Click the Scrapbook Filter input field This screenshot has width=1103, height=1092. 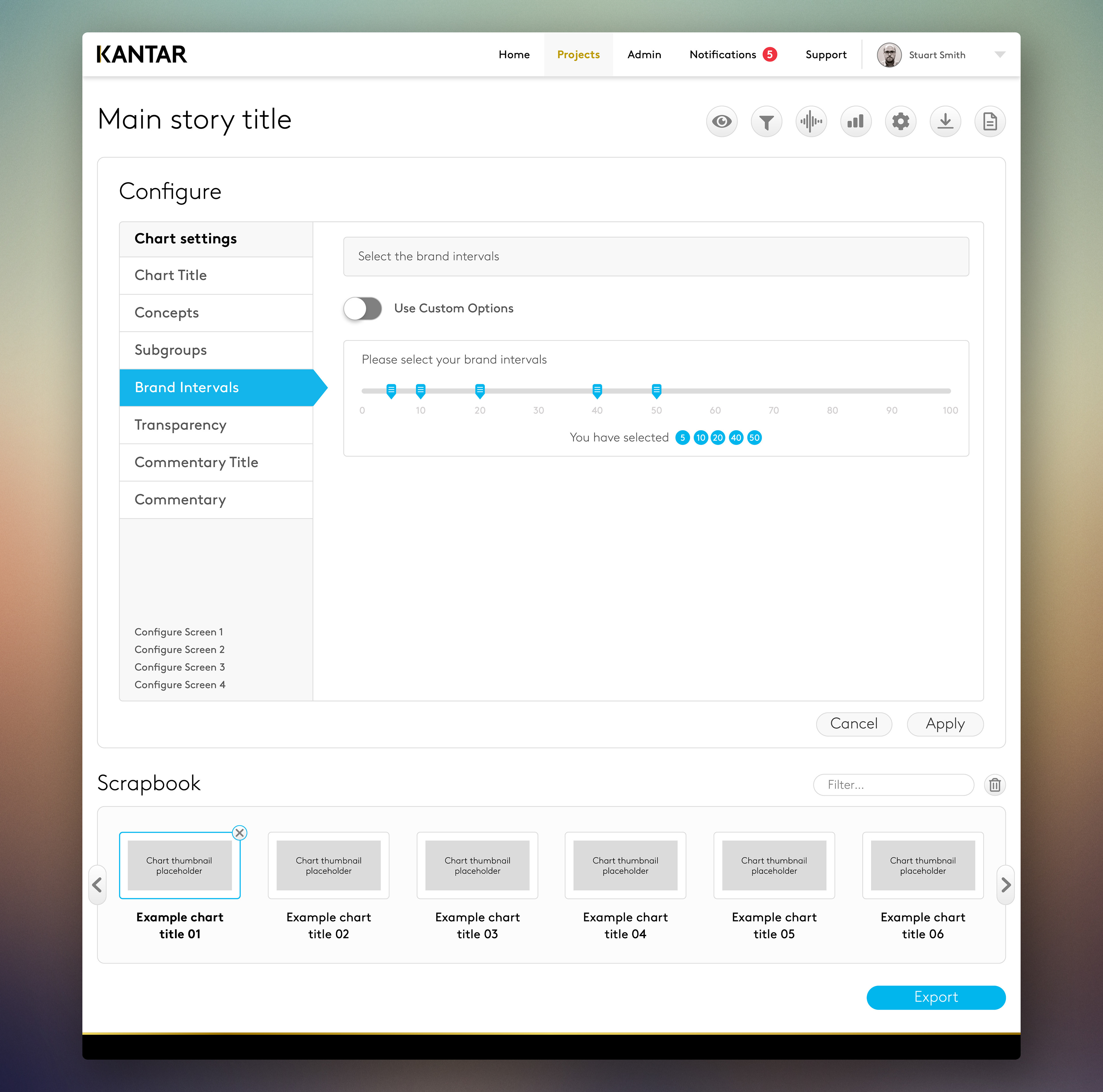pos(894,785)
